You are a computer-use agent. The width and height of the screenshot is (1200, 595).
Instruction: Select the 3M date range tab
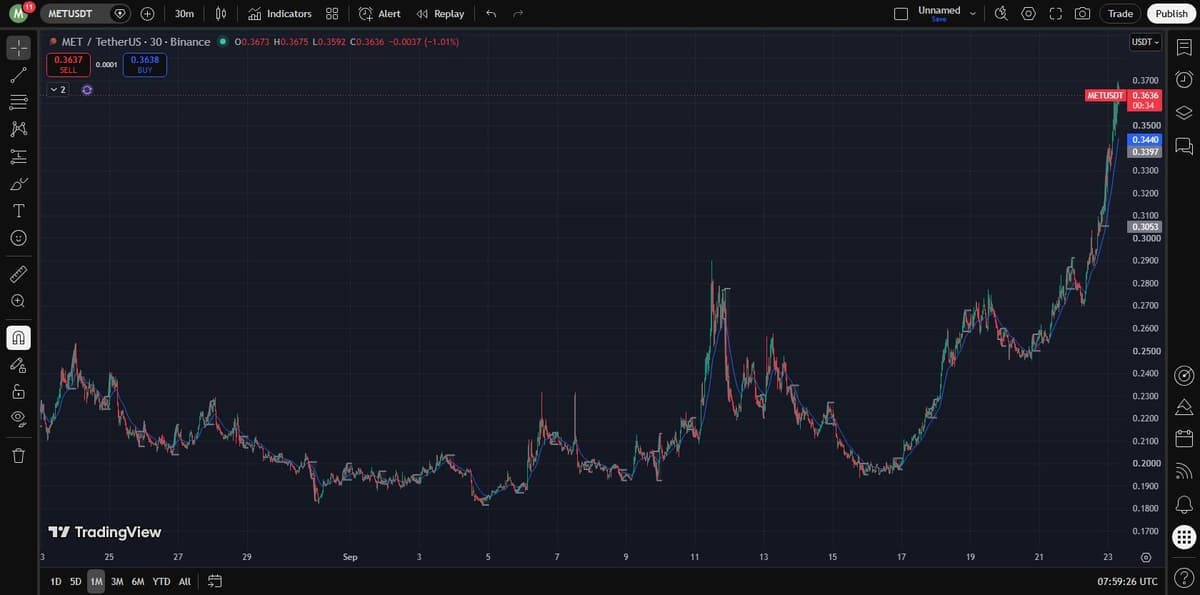click(117, 581)
